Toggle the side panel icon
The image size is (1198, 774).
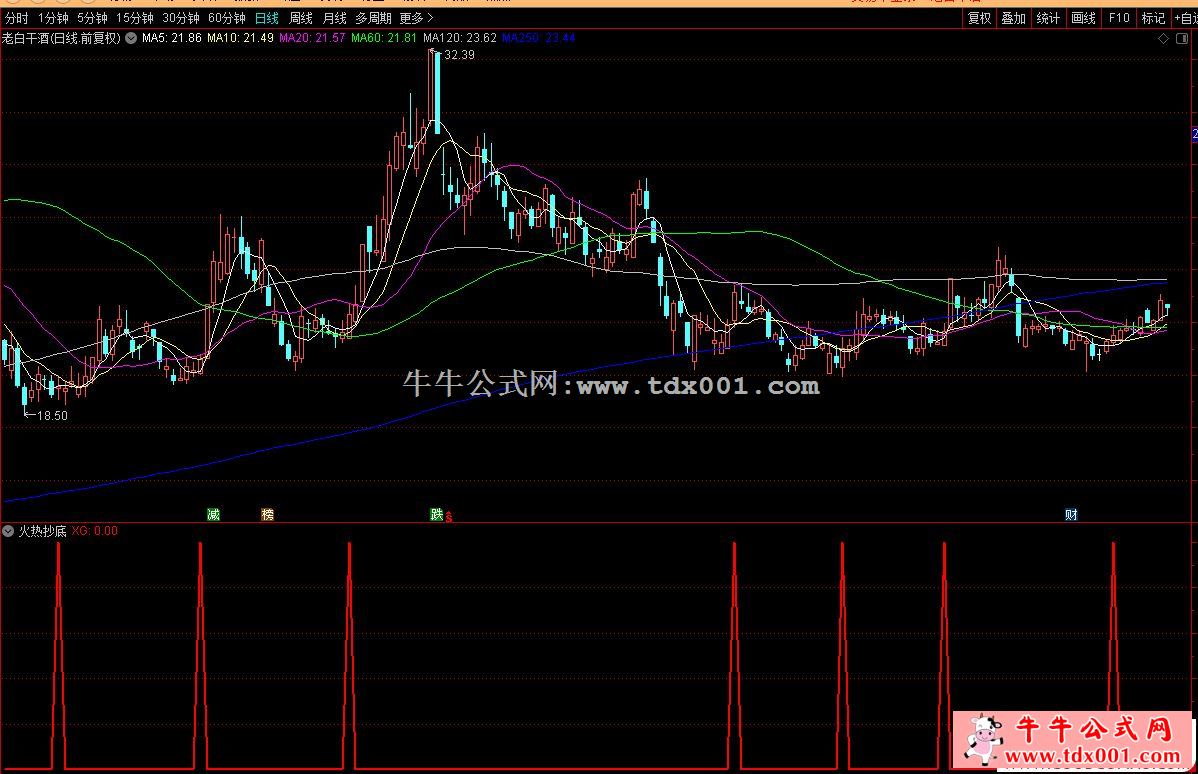1182,38
